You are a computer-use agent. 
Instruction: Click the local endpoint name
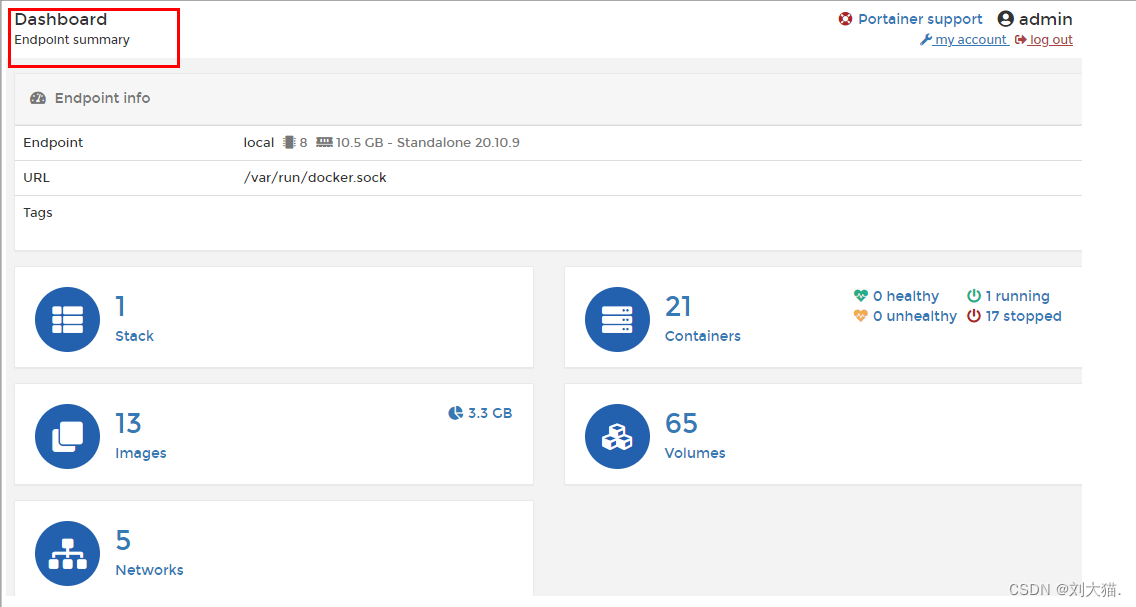click(x=259, y=143)
